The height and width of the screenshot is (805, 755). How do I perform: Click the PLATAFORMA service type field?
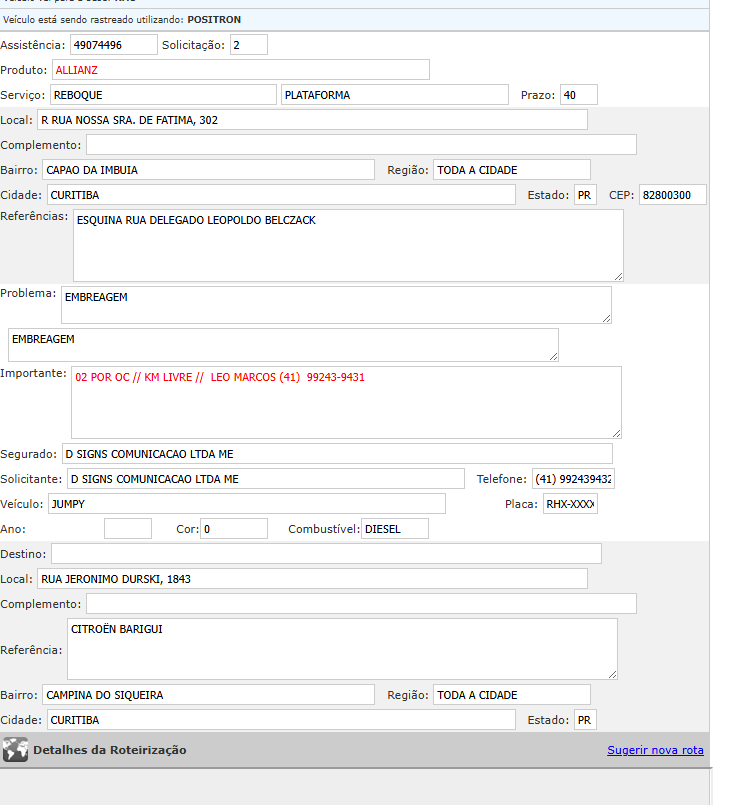point(395,95)
